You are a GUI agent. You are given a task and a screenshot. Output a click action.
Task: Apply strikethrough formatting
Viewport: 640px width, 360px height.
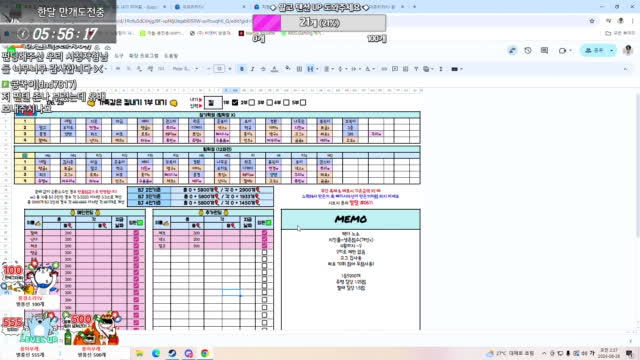point(263,69)
